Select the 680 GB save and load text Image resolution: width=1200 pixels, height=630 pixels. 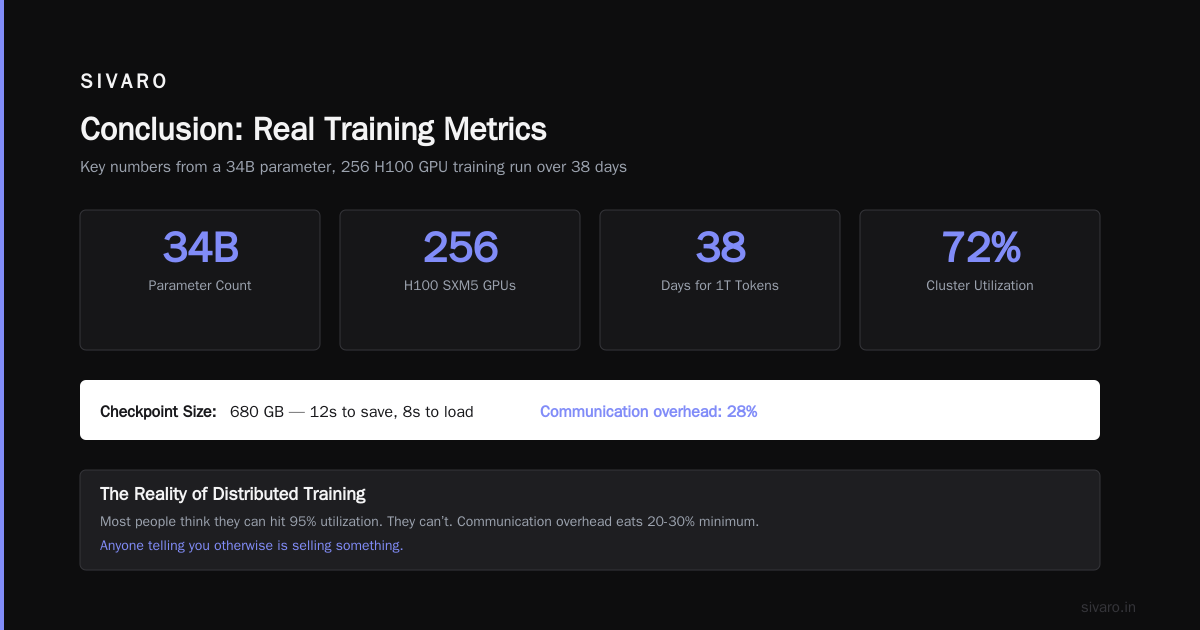[x=352, y=412]
